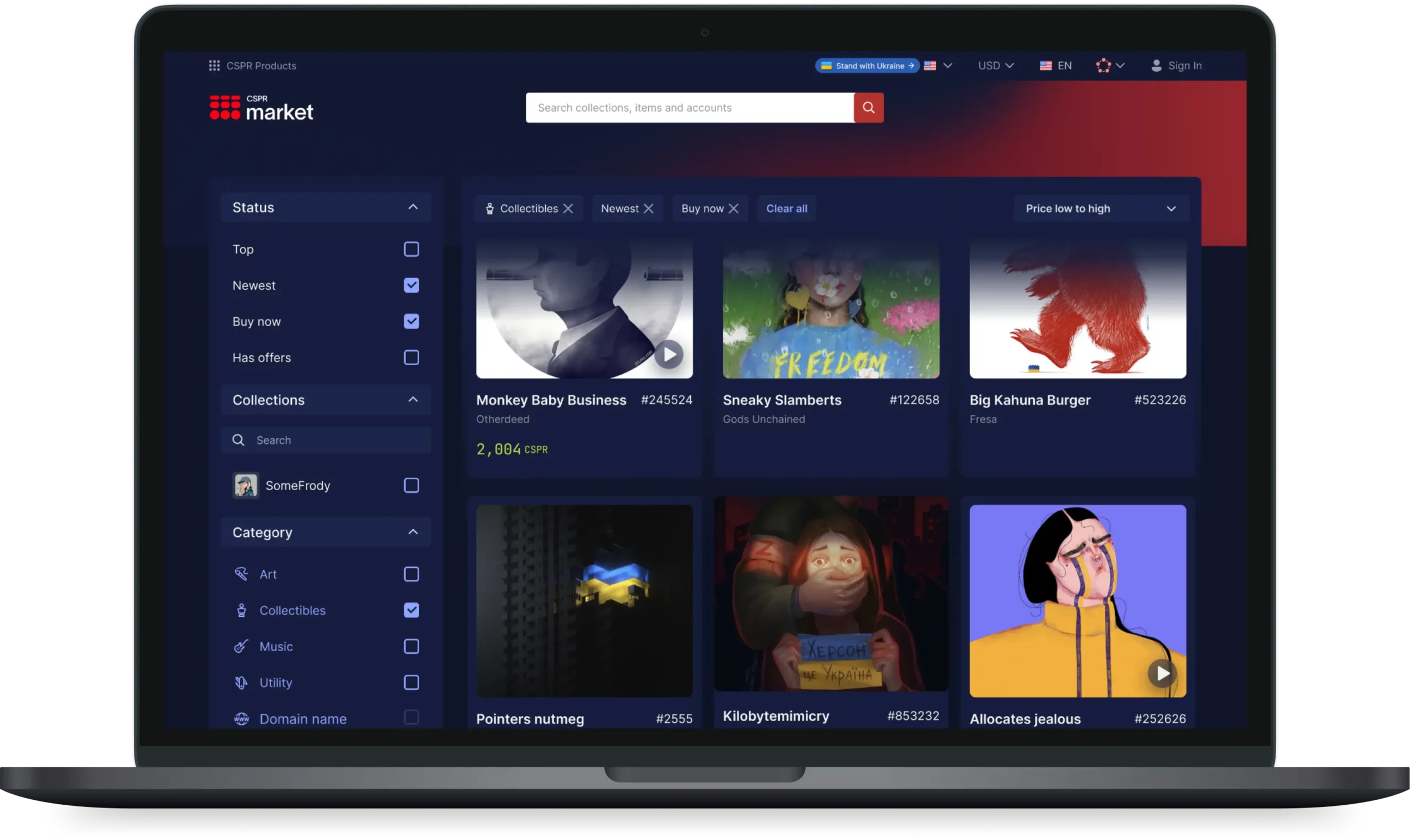
Task: Expand the network selector chevron
Action: pyautogui.click(x=1120, y=66)
